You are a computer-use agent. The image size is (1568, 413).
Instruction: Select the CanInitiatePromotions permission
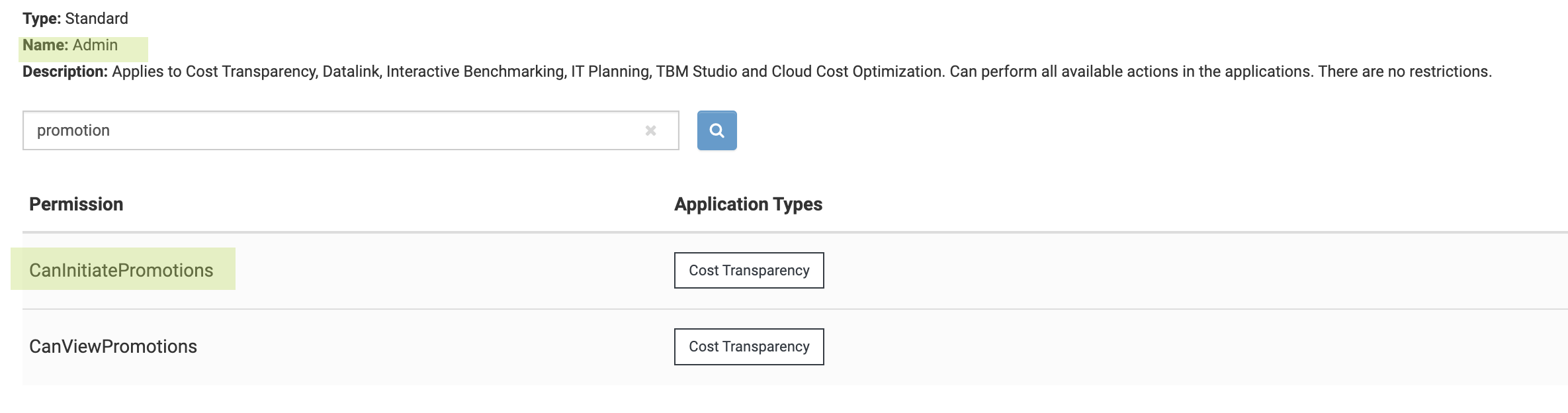(x=121, y=270)
